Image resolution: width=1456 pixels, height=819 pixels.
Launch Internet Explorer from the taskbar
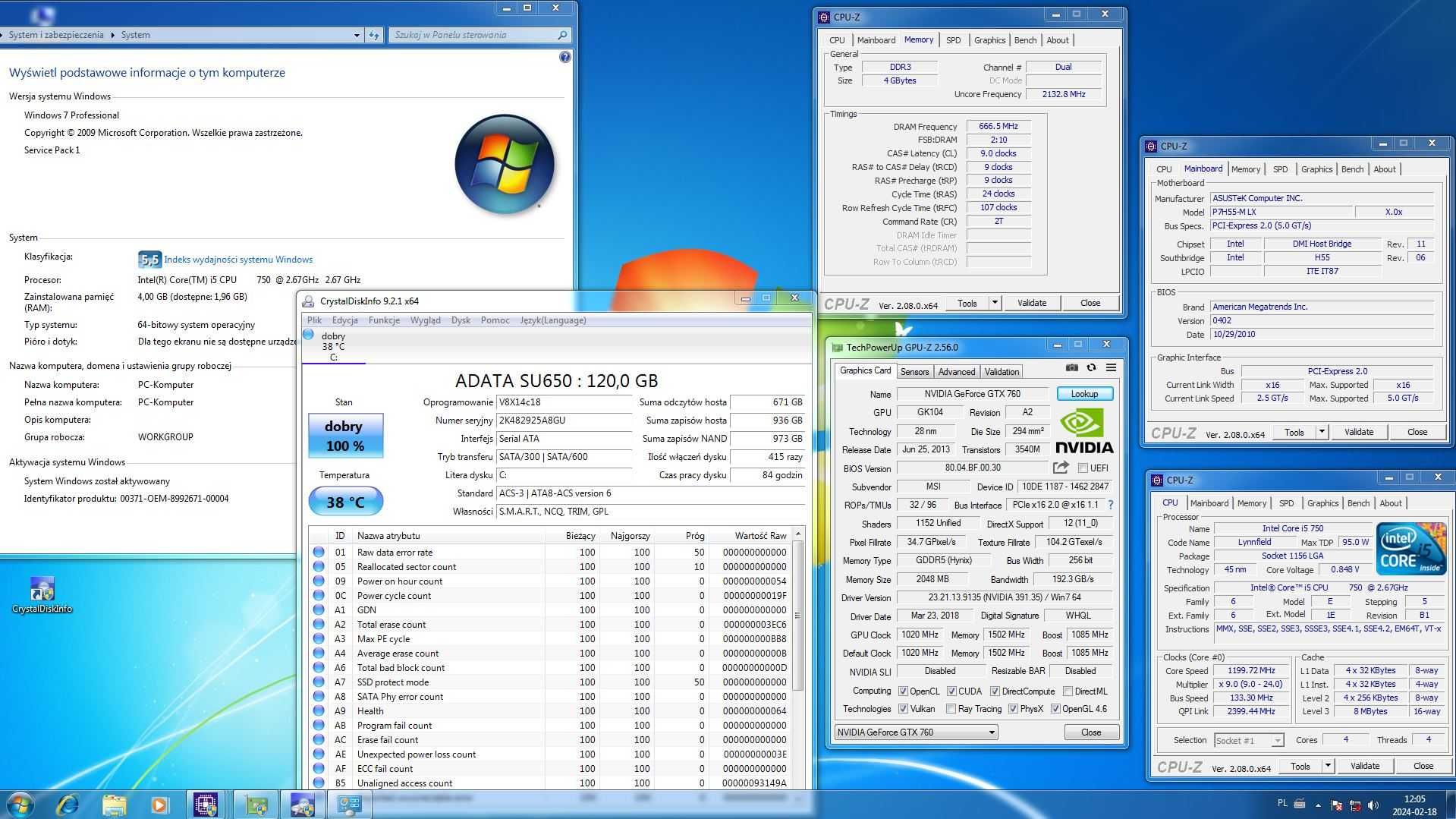point(68,805)
